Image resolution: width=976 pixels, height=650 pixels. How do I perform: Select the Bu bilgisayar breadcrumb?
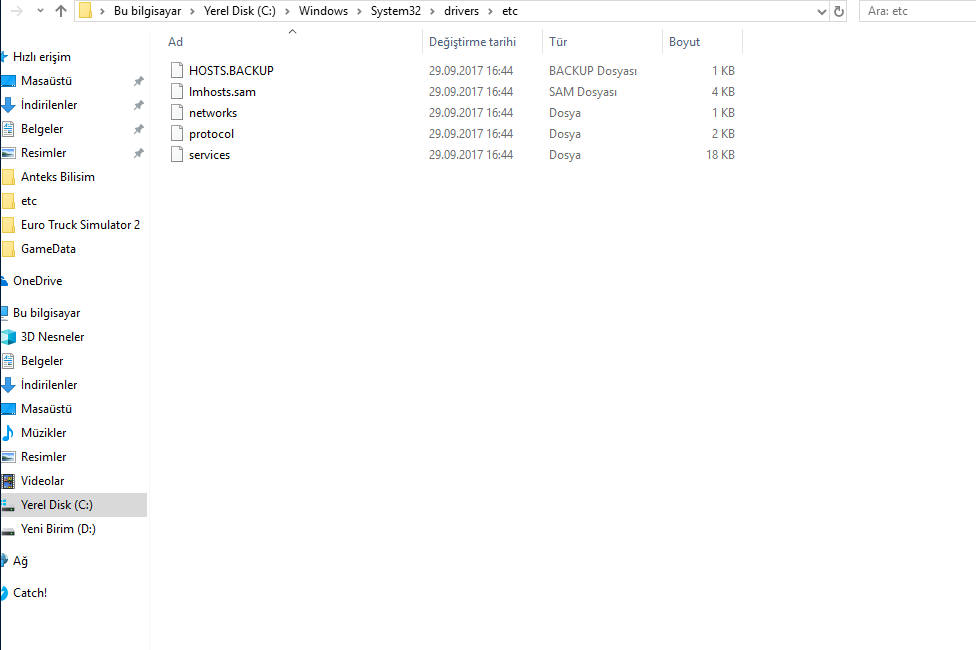(148, 11)
